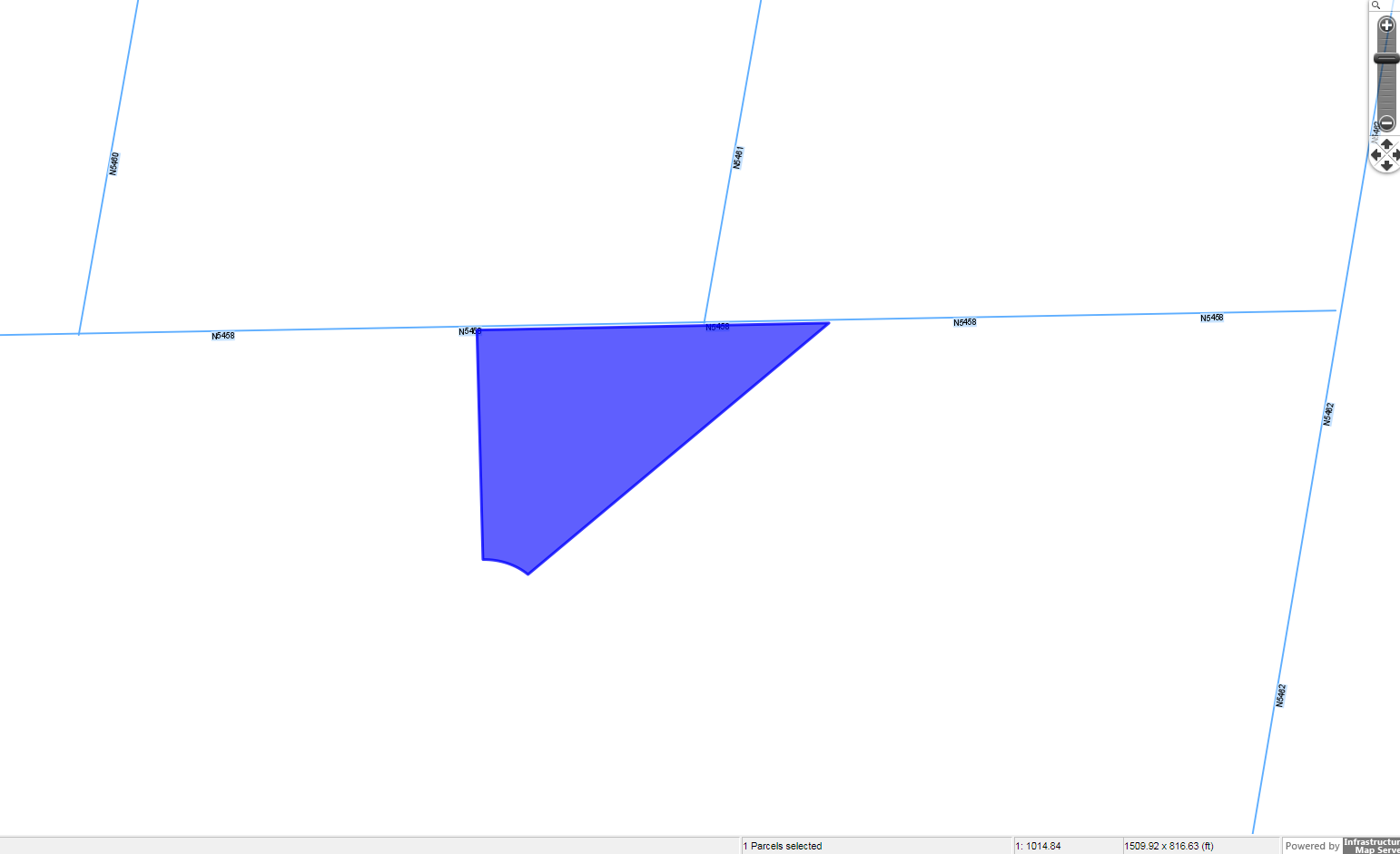Pan the map up with arrow
This screenshot has width=1400, height=854.
tap(1386, 144)
